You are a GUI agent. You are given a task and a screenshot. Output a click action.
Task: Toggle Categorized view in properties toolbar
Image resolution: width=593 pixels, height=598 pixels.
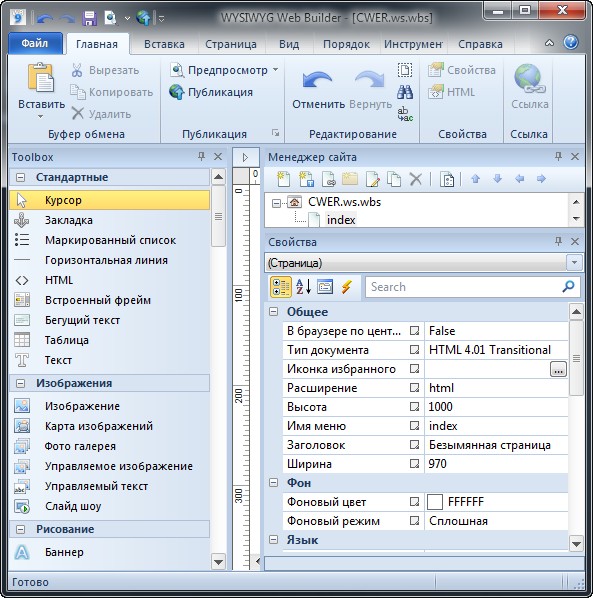pos(281,287)
